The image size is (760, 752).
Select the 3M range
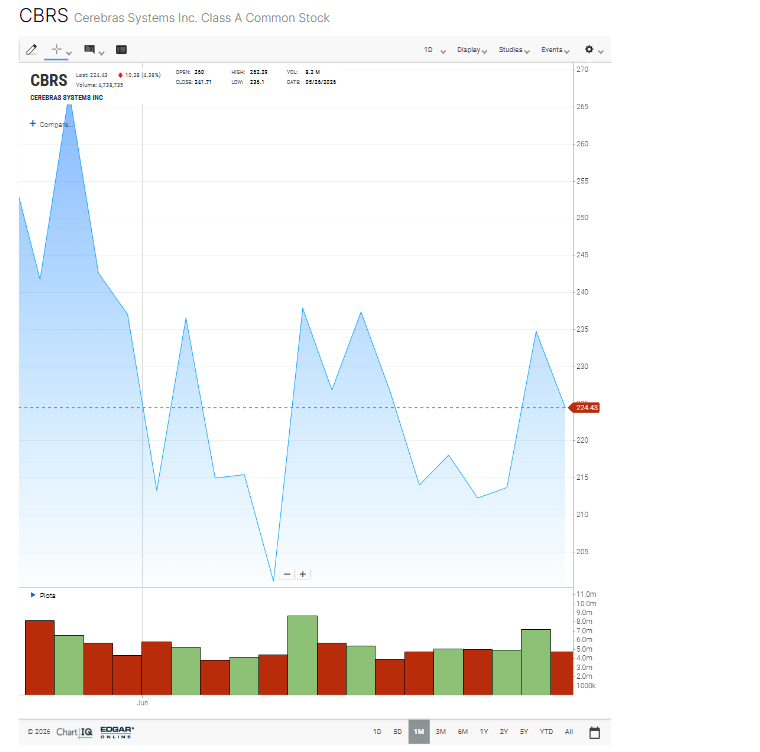[x=441, y=732]
